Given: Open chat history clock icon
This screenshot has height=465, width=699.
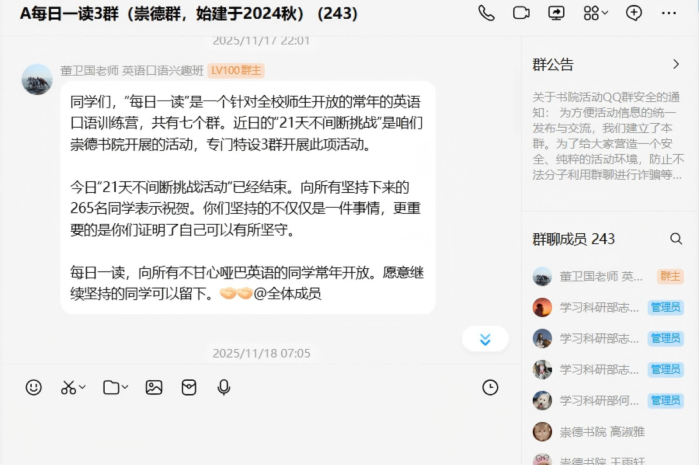Looking at the screenshot, I should point(490,387).
